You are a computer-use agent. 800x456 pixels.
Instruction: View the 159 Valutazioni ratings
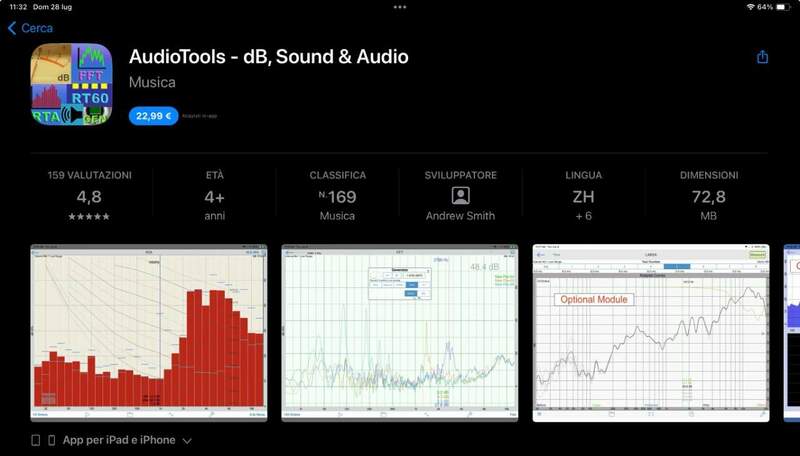(89, 175)
